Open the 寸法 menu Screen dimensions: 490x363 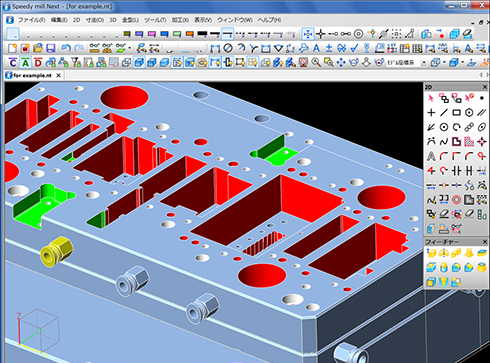tap(95, 20)
